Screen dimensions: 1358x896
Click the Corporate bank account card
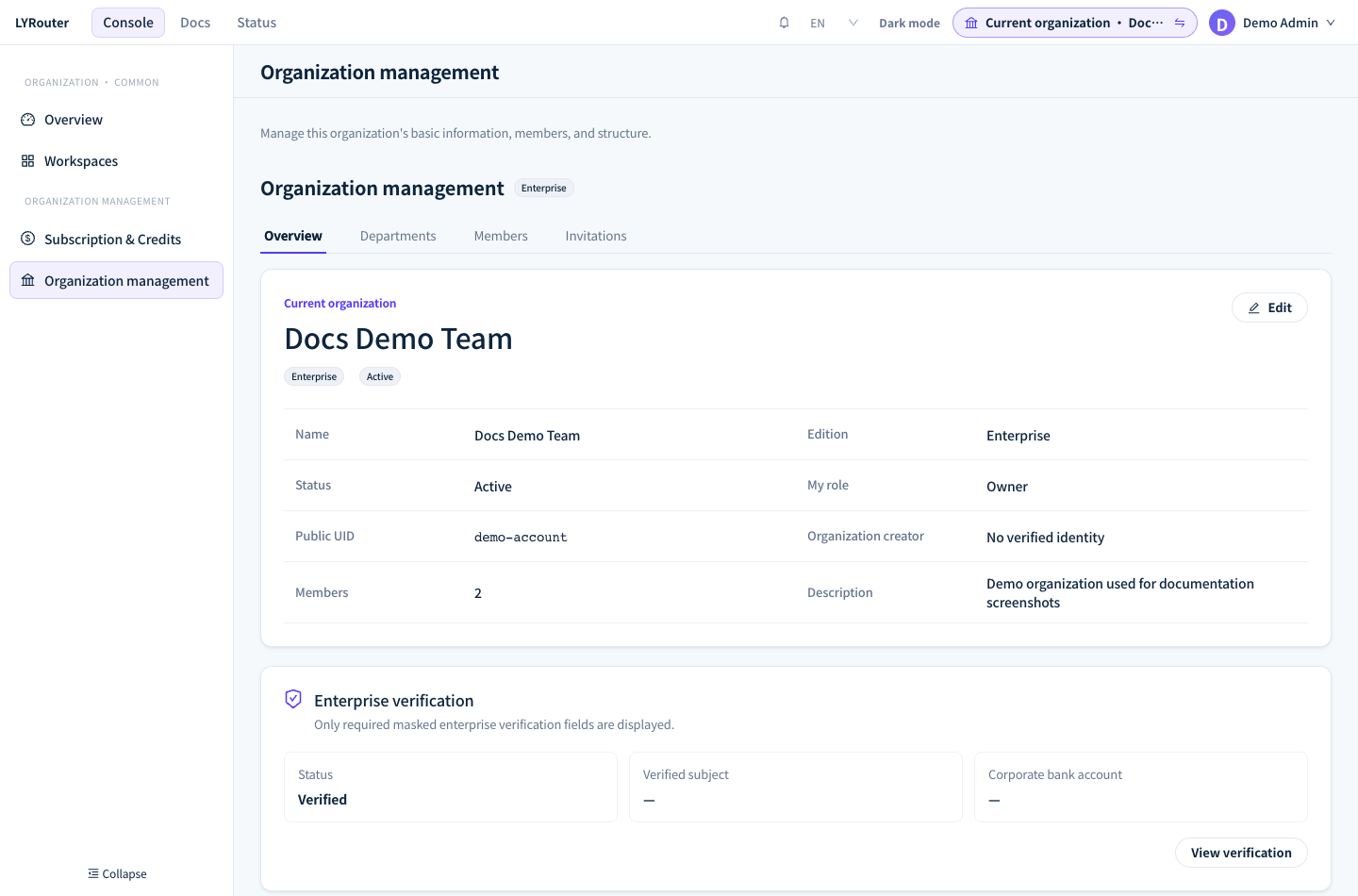coord(1141,787)
